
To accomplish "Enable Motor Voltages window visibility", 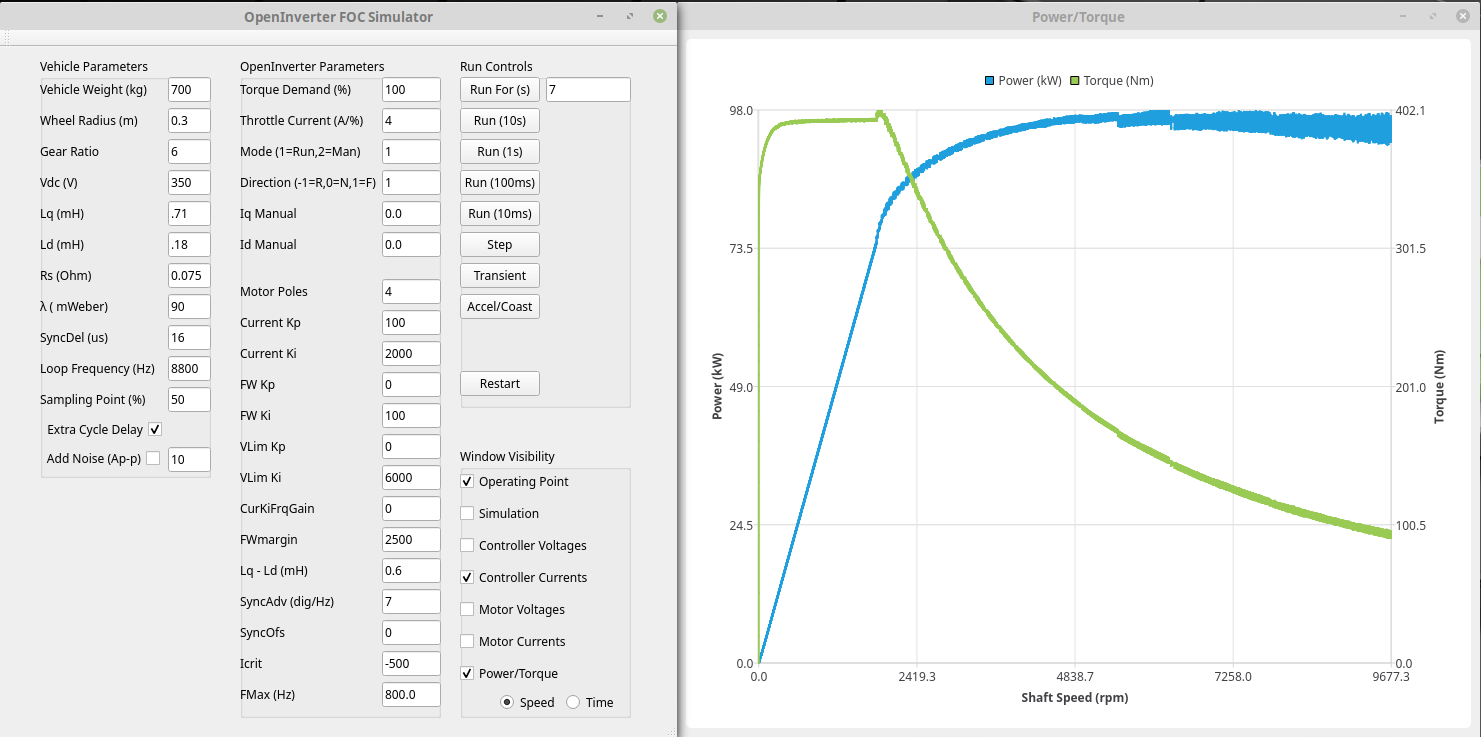I will coord(467,609).
